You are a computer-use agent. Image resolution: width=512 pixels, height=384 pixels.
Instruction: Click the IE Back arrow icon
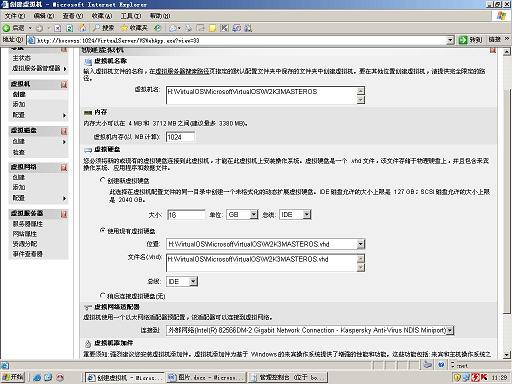click(6, 28)
